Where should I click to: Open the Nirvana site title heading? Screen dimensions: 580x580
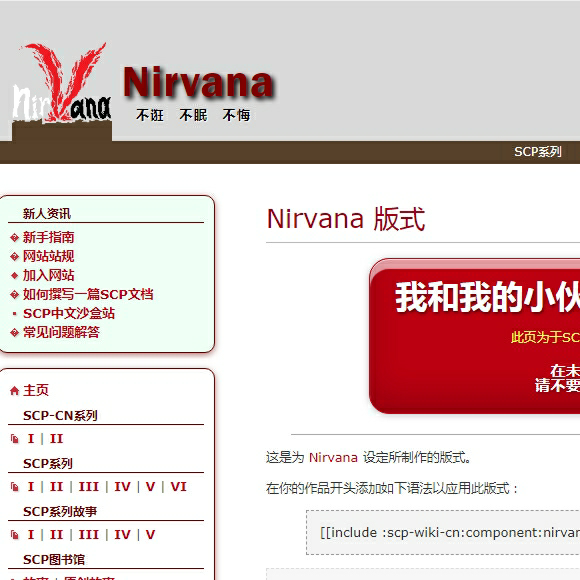(x=200, y=83)
